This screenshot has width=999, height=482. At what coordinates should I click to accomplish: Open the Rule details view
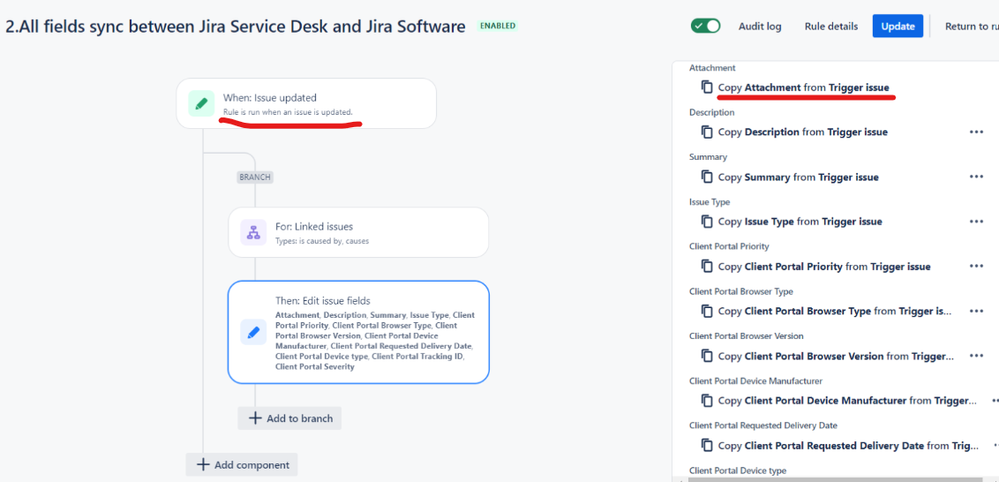pyautogui.click(x=831, y=26)
